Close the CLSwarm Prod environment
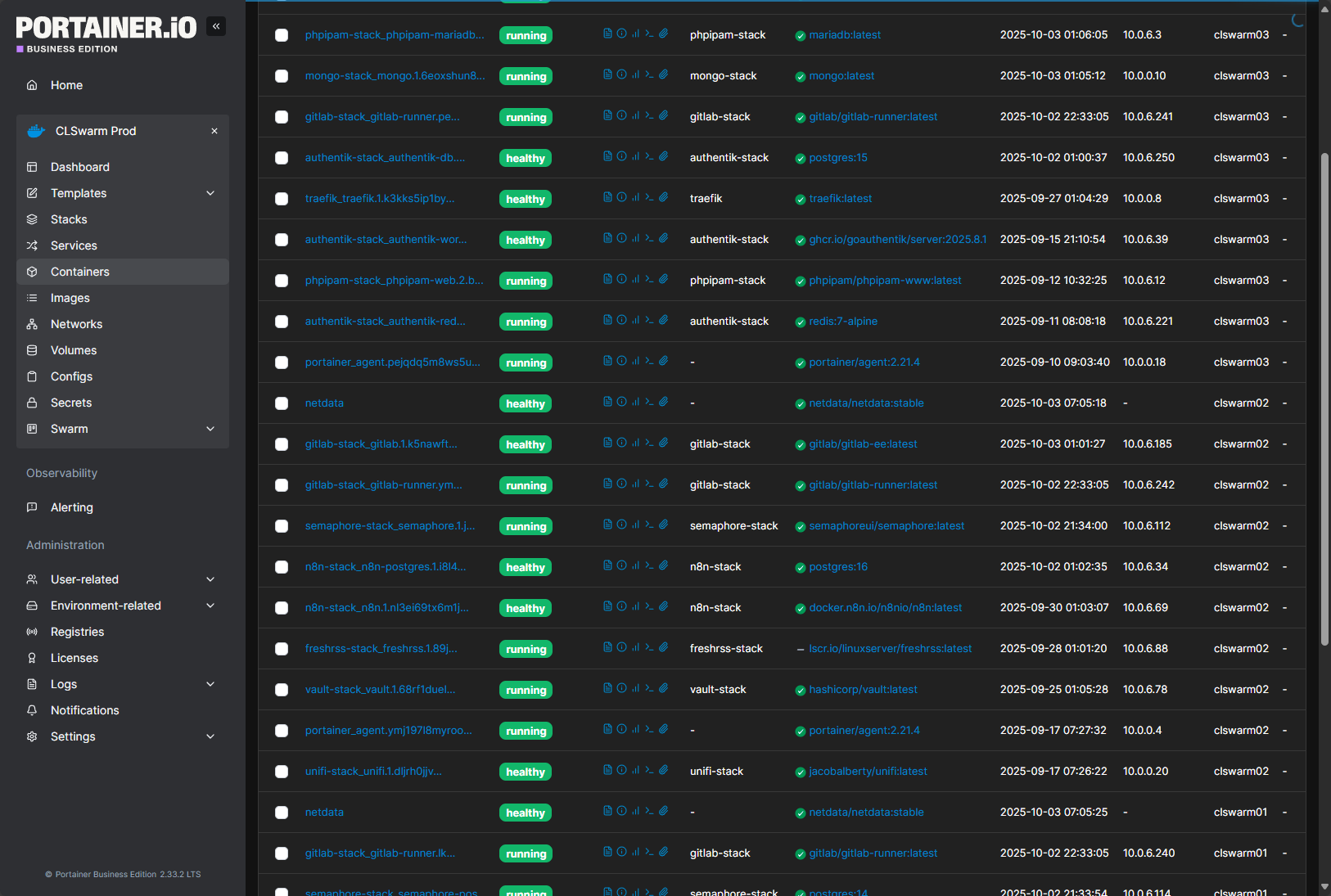 click(214, 131)
